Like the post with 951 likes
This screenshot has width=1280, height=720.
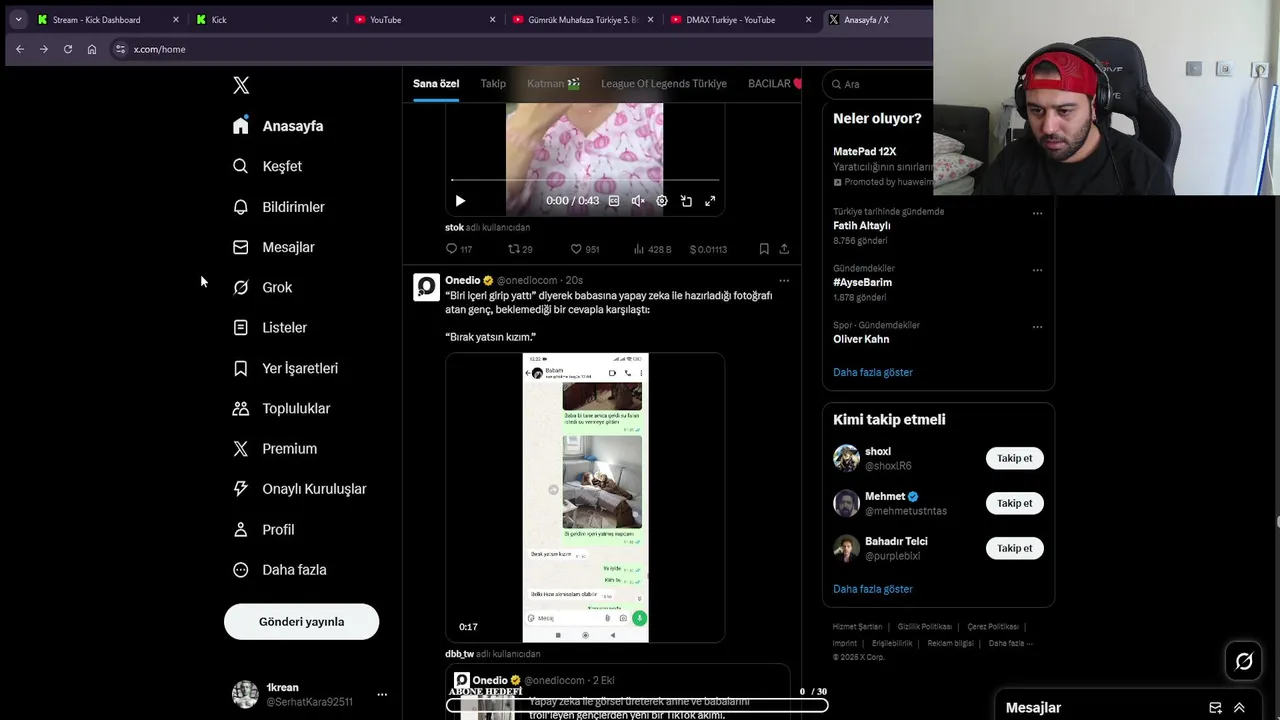pos(576,249)
